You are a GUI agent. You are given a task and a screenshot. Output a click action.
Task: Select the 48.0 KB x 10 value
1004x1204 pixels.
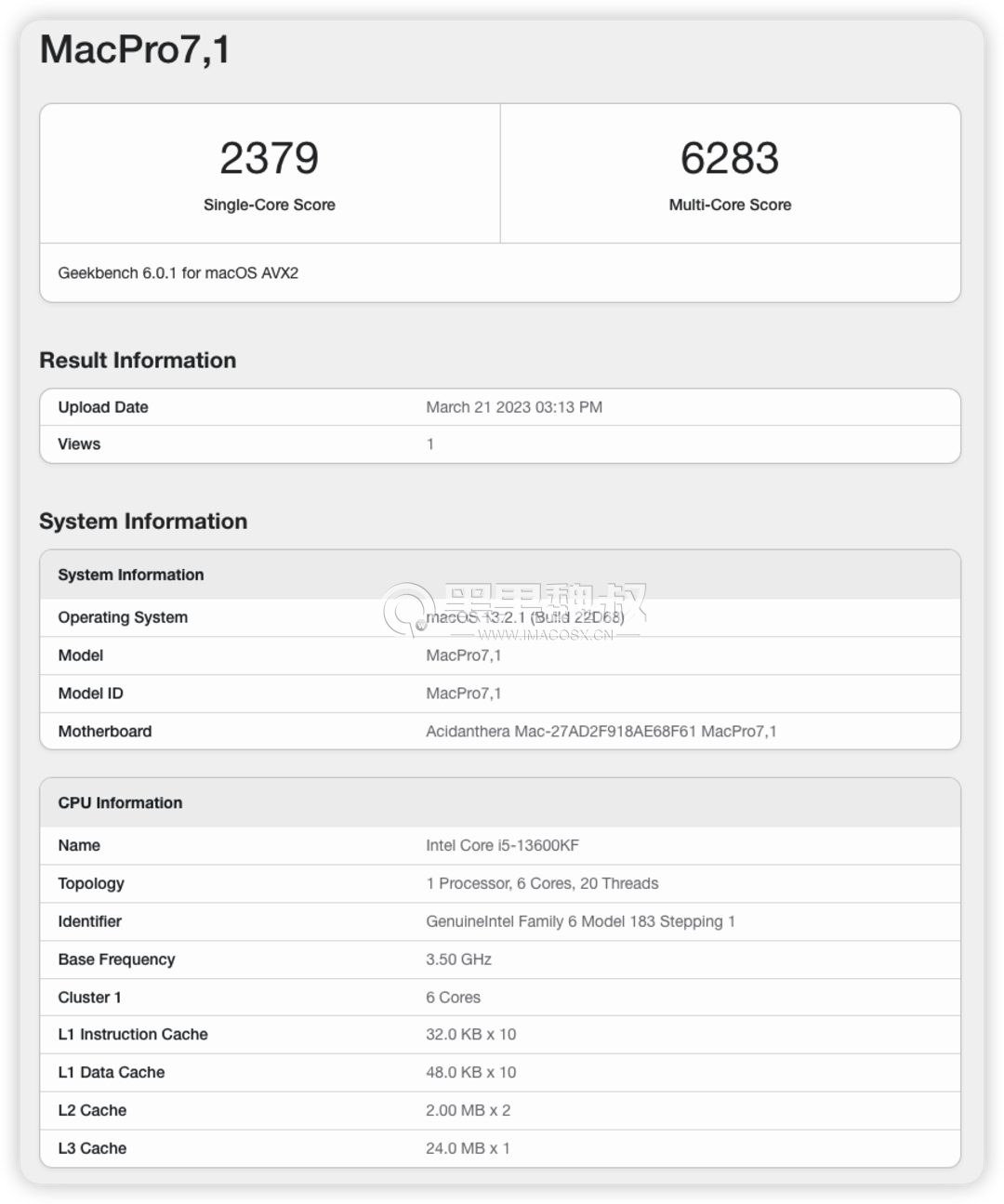[x=471, y=1073]
